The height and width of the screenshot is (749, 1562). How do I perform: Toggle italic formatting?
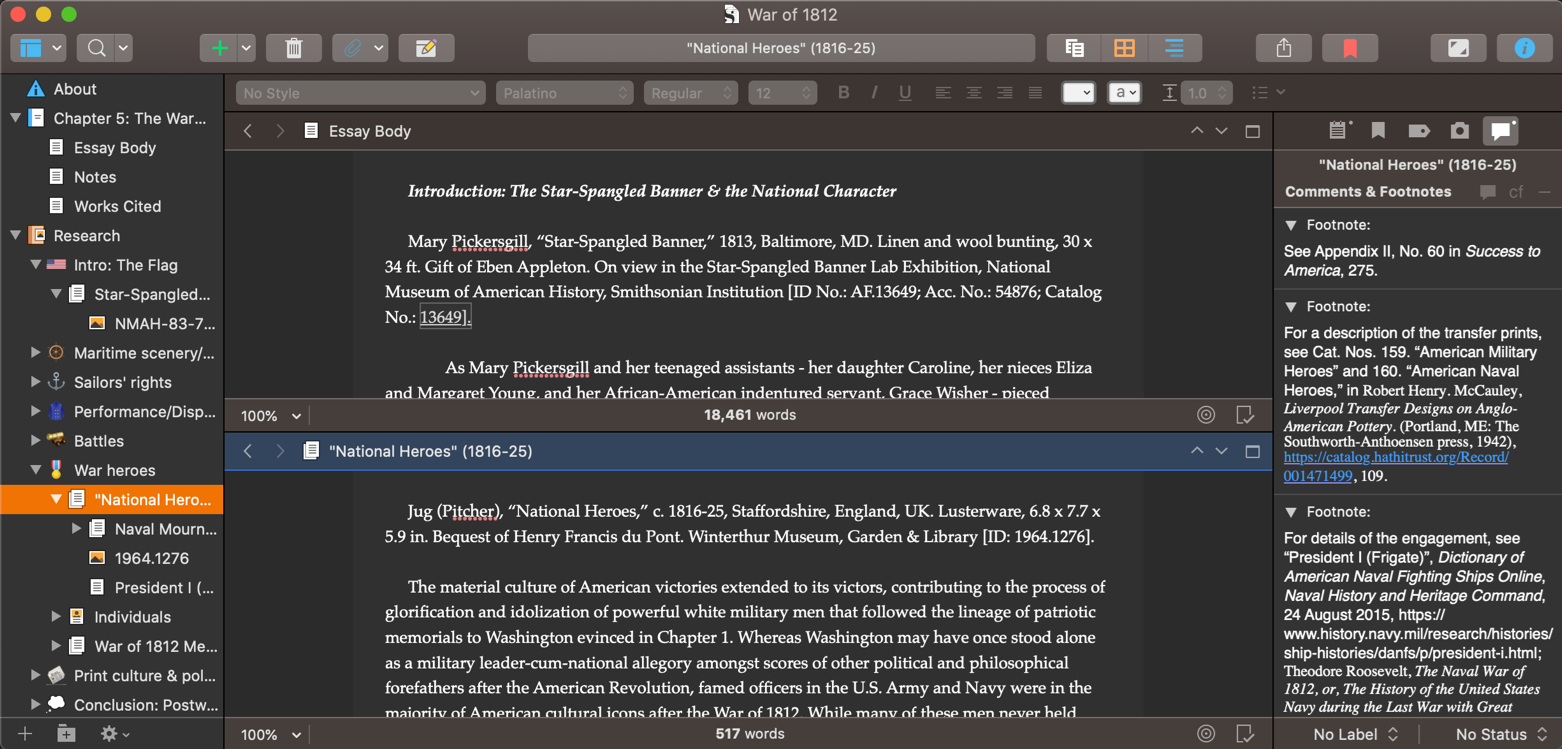(874, 93)
